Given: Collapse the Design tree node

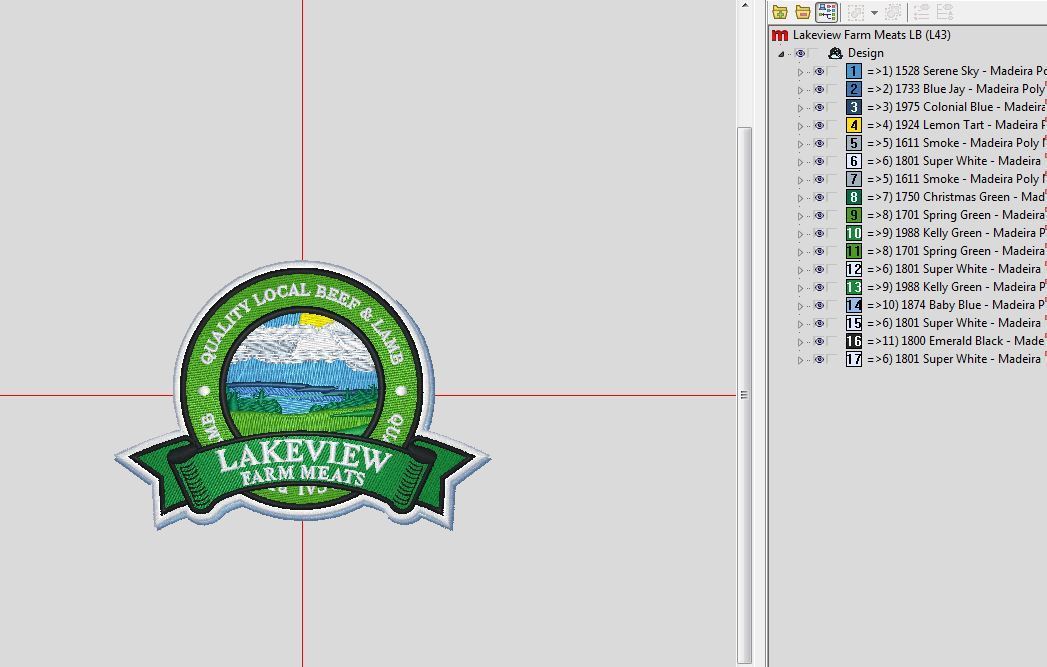Looking at the screenshot, I should 781,53.
